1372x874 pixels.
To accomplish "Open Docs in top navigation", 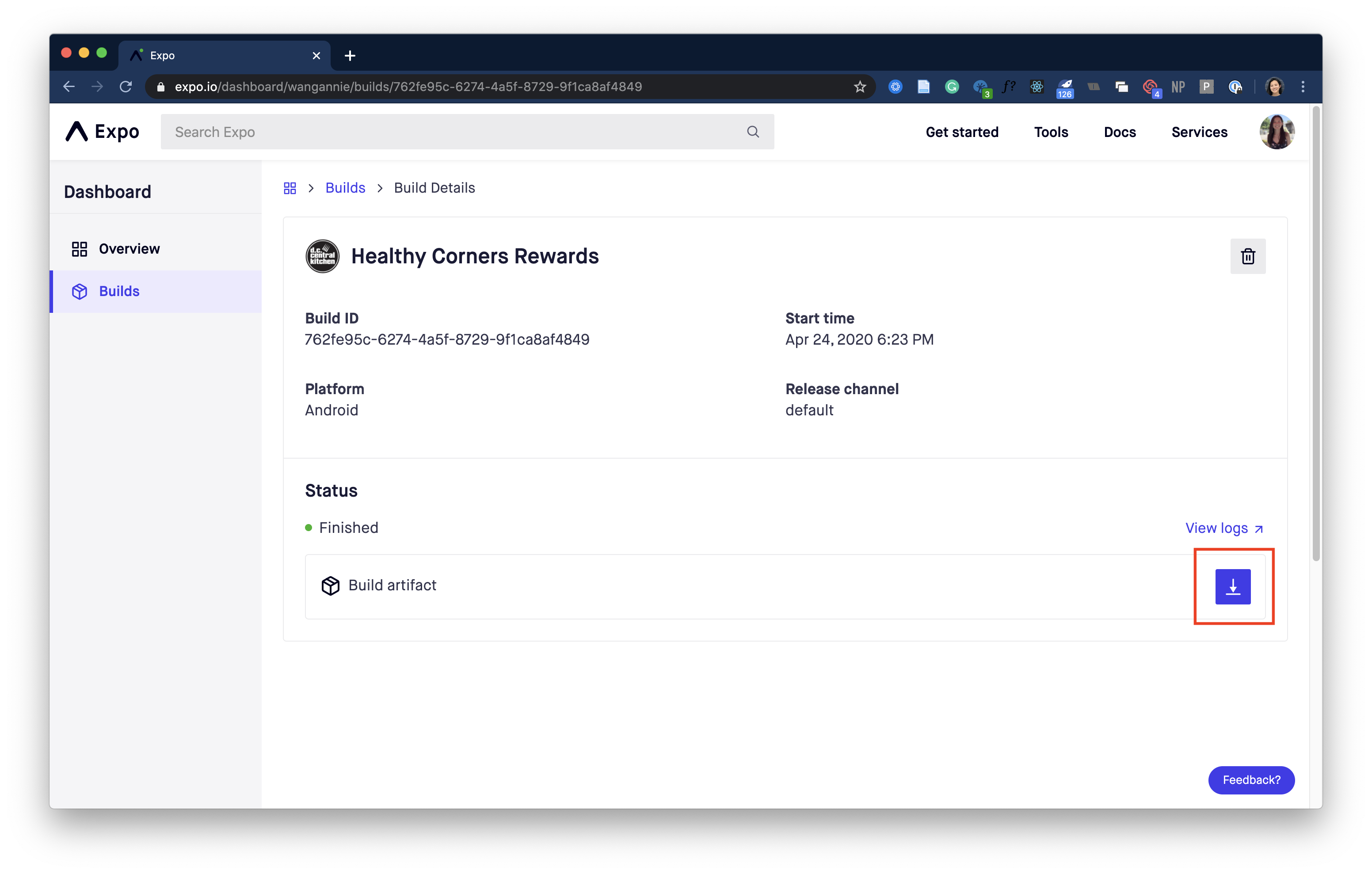I will point(1120,132).
